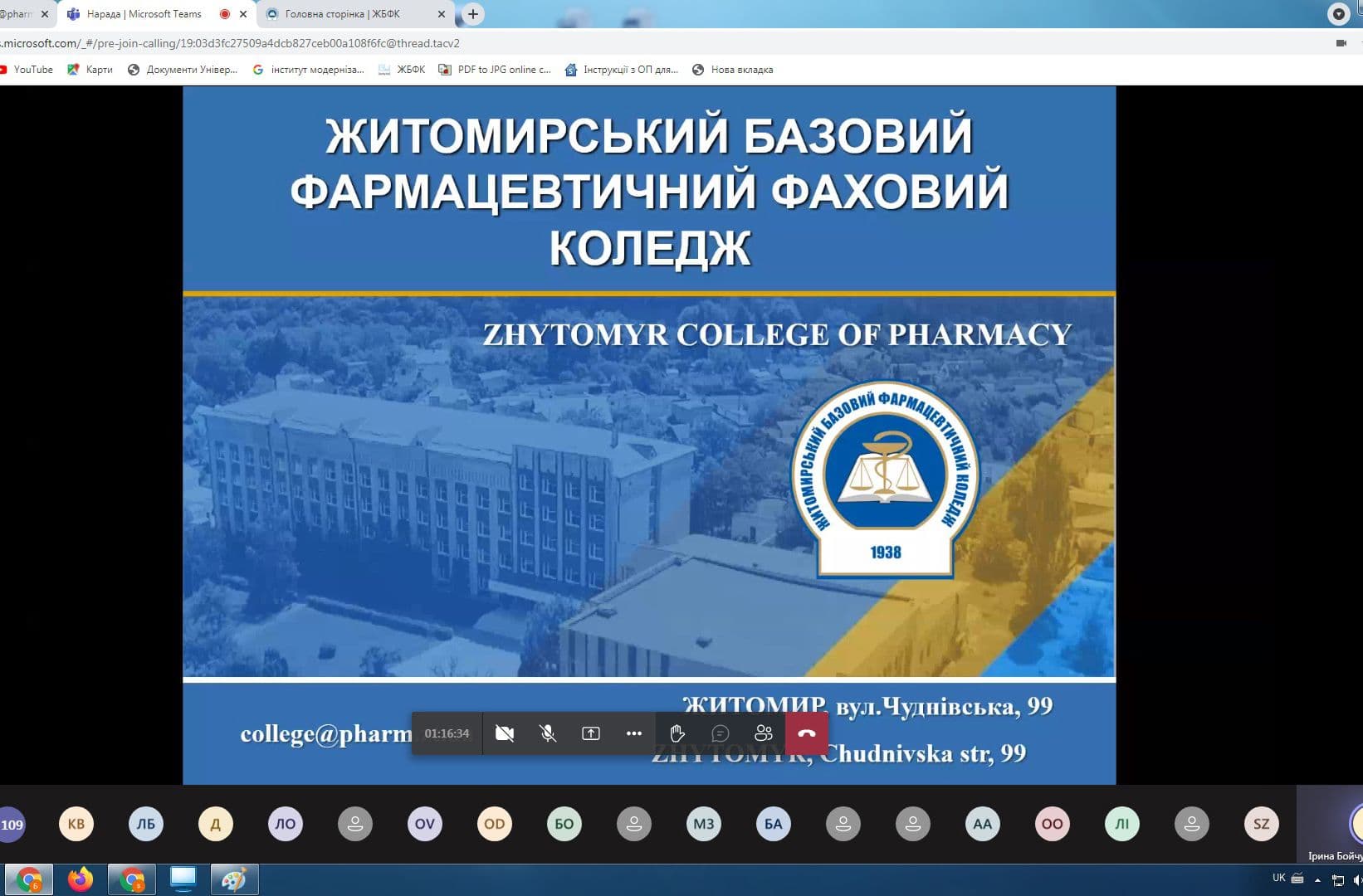The width and height of the screenshot is (1363, 896).
Task: Select participant avatar БО
Action: pyautogui.click(x=564, y=824)
